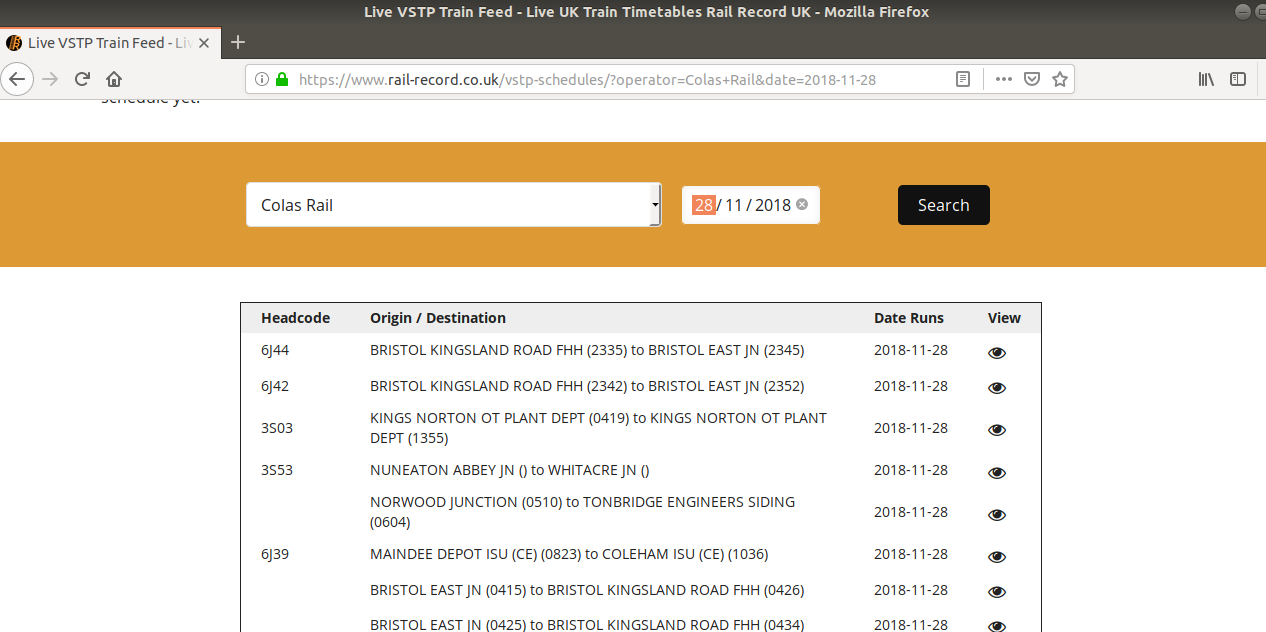Bookmark this page with the star
1266x632 pixels.
[1060, 79]
